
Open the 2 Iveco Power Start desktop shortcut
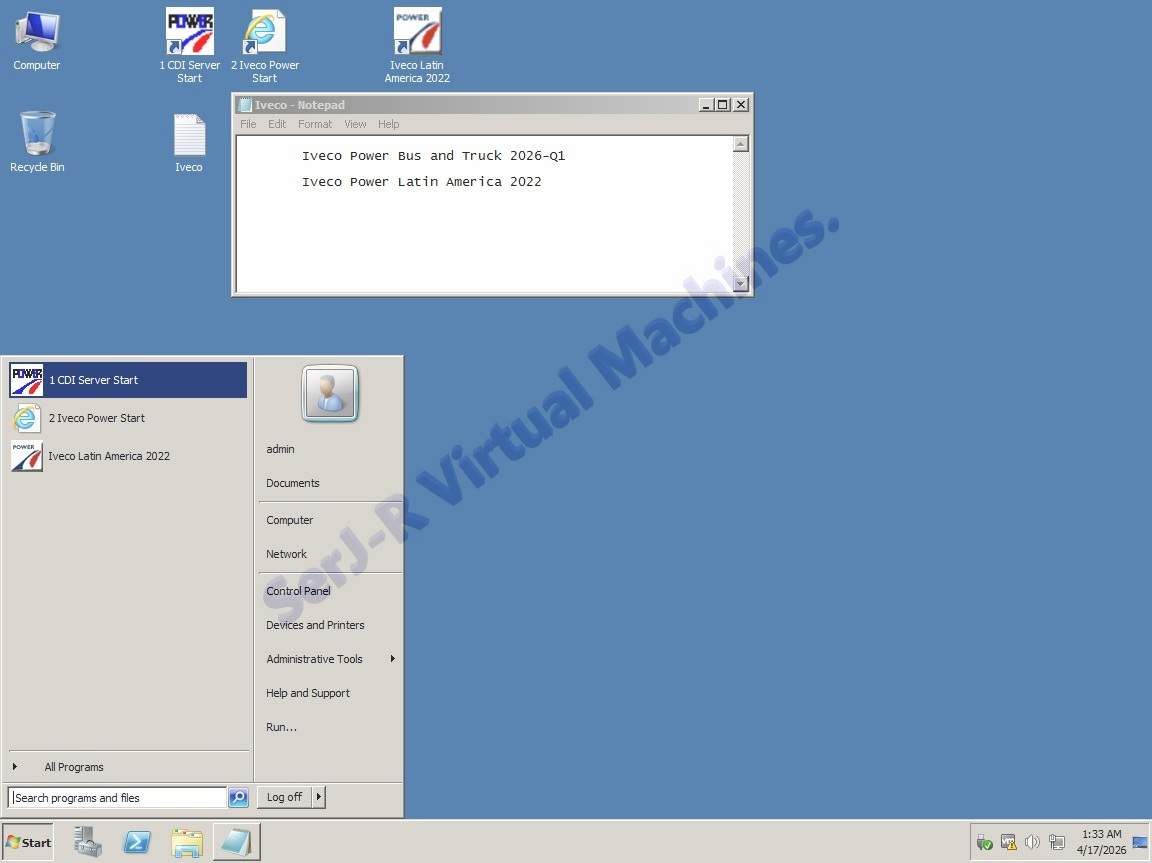pyautogui.click(x=265, y=33)
